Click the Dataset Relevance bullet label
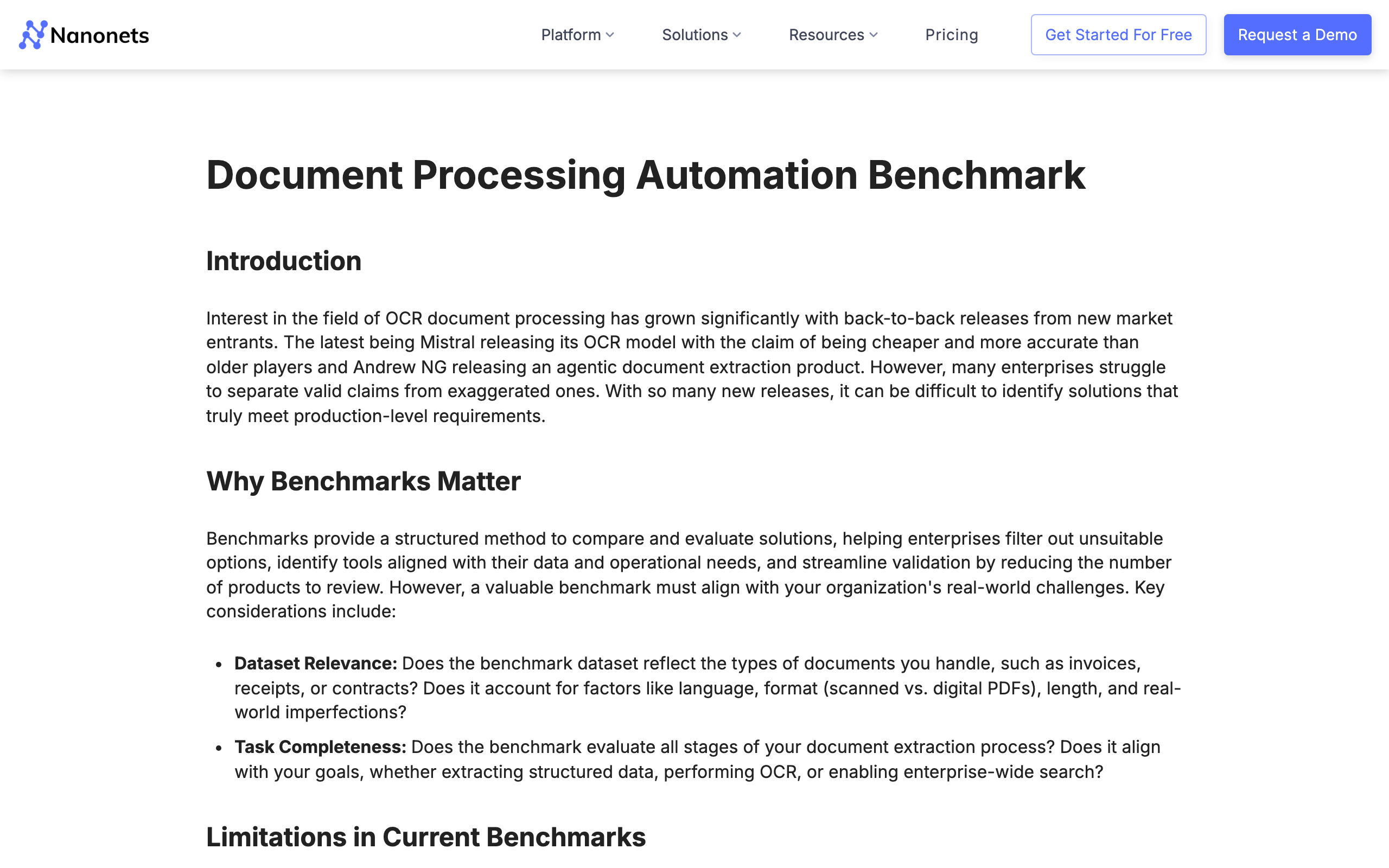The width and height of the screenshot is (1389, 868). tap(315, 663)
